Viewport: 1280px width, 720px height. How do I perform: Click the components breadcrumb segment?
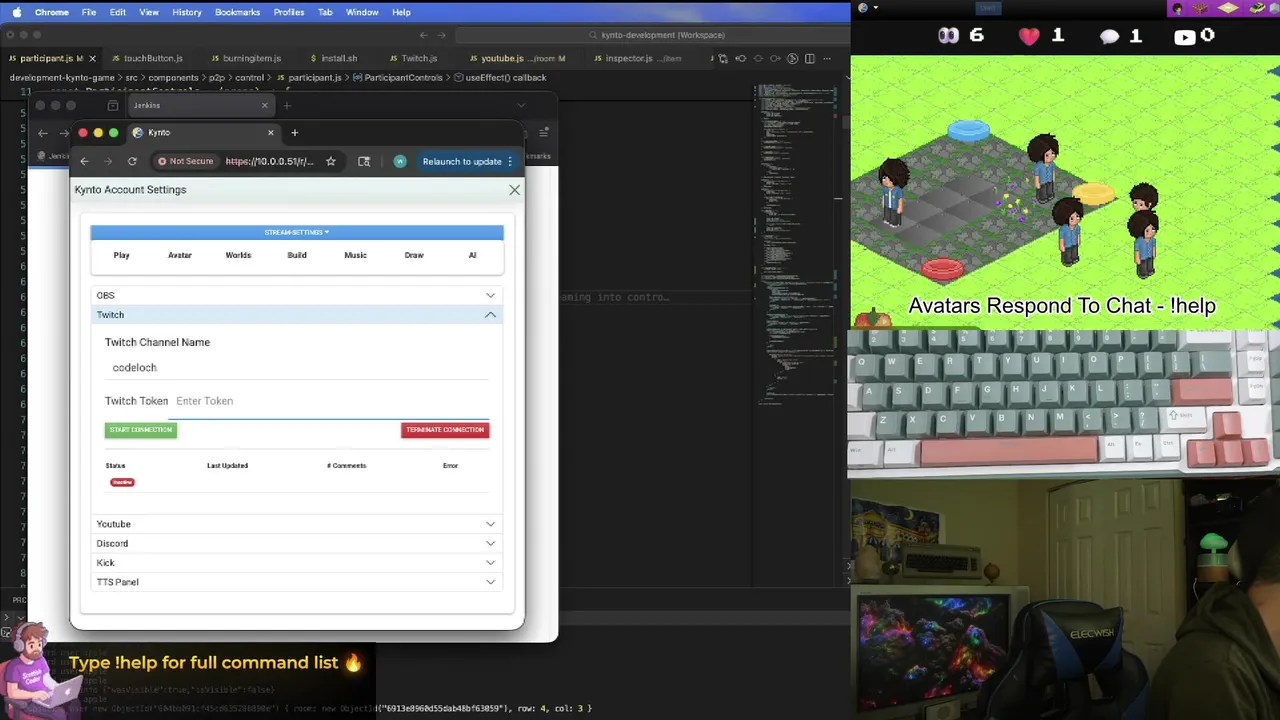(173, 77)
